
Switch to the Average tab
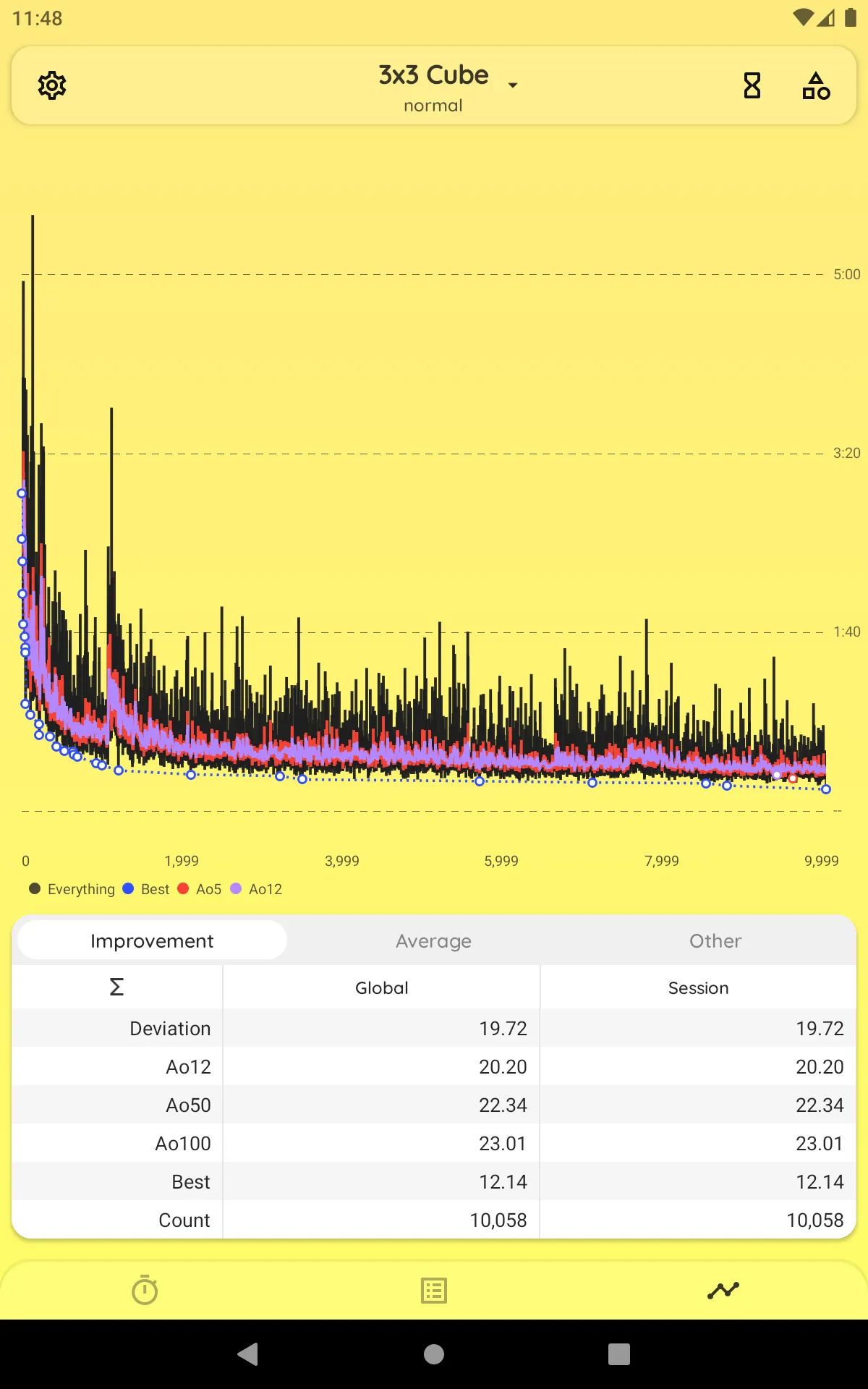(433, 940)
